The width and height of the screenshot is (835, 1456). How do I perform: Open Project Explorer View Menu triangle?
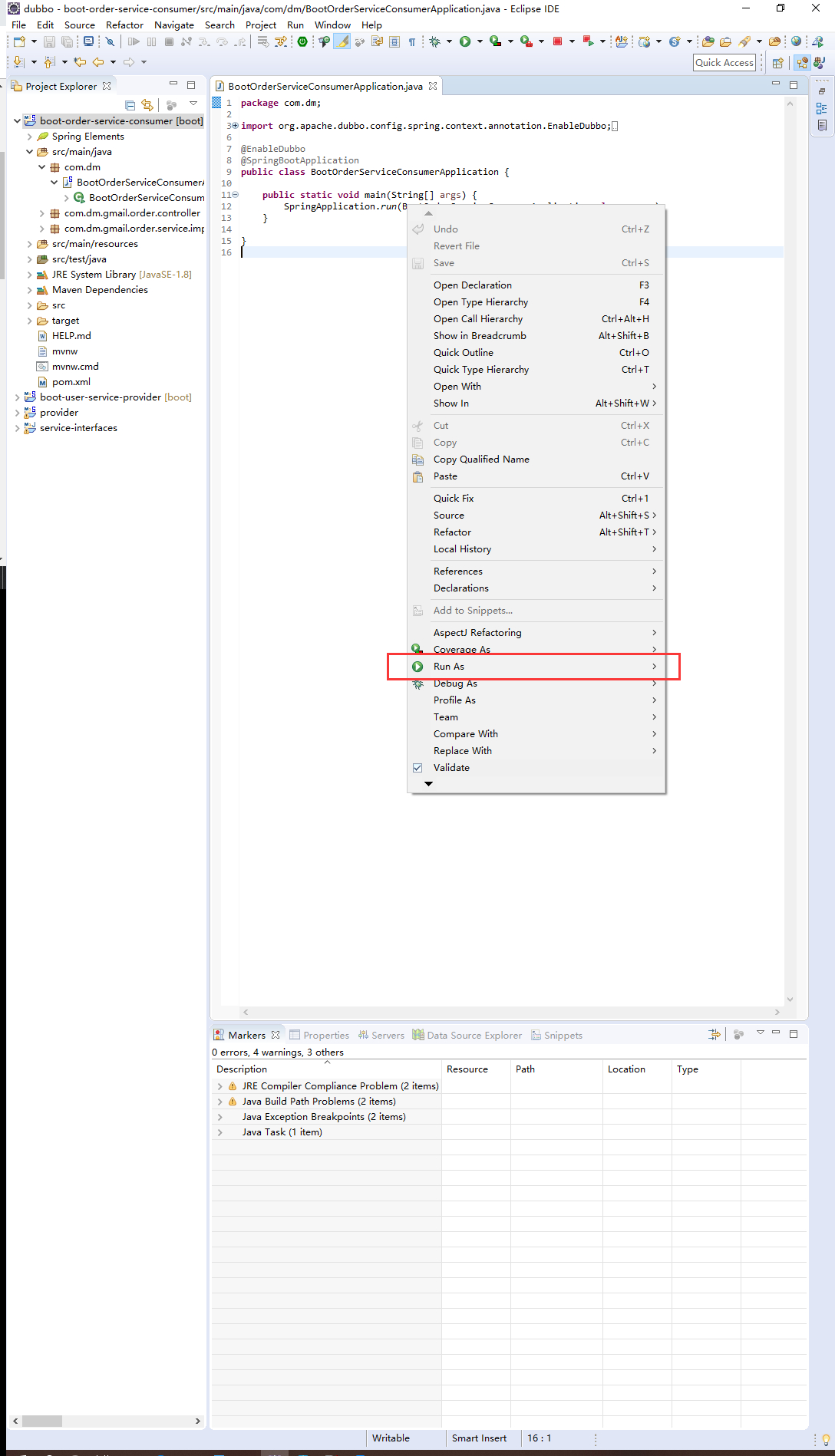tap(193, 104)
